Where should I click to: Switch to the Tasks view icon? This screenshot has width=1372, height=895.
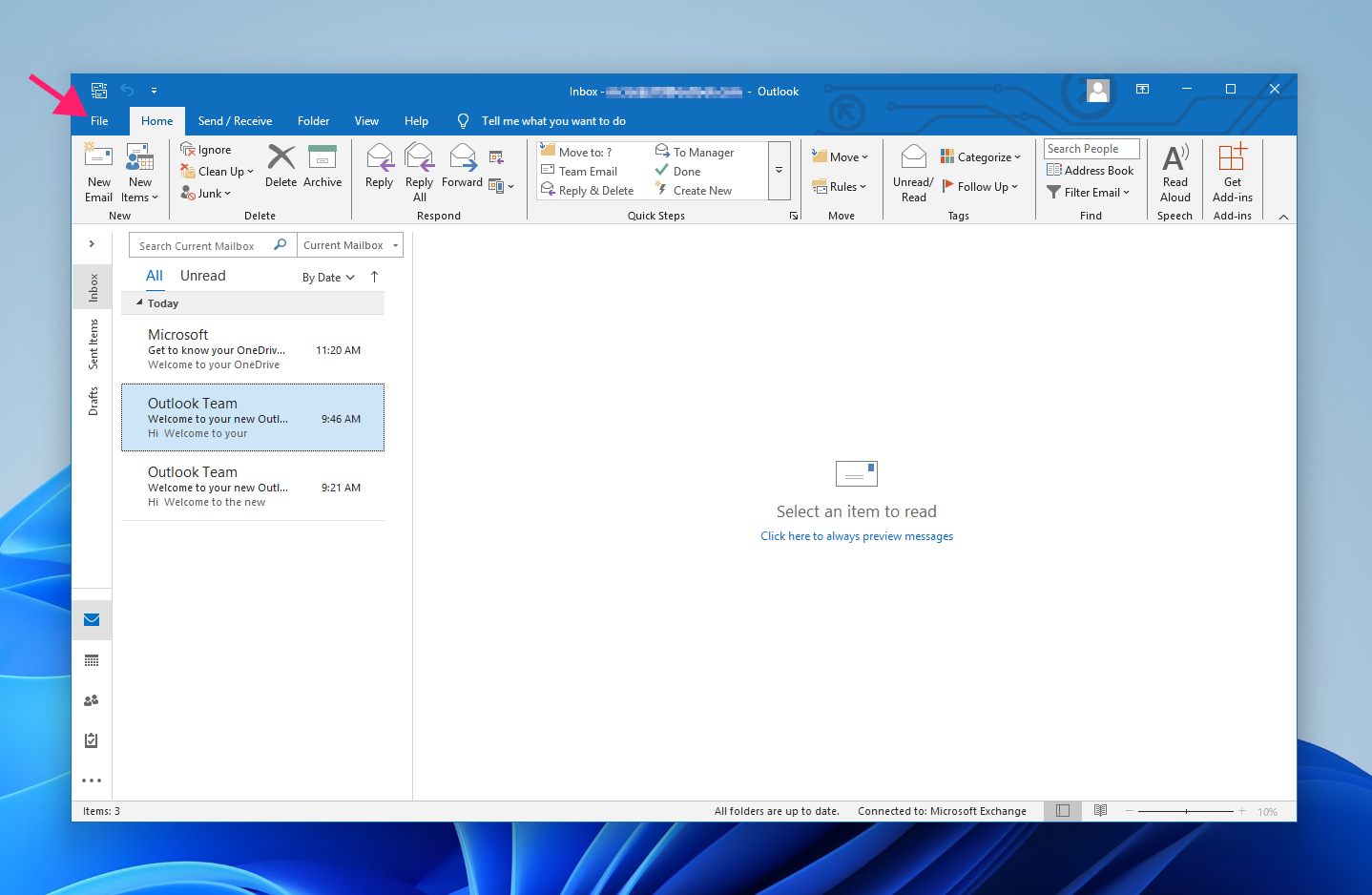(92, 740)
